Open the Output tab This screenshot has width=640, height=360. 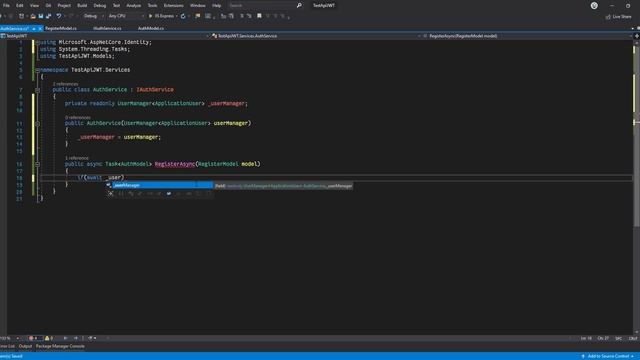(x=25, y=346)
